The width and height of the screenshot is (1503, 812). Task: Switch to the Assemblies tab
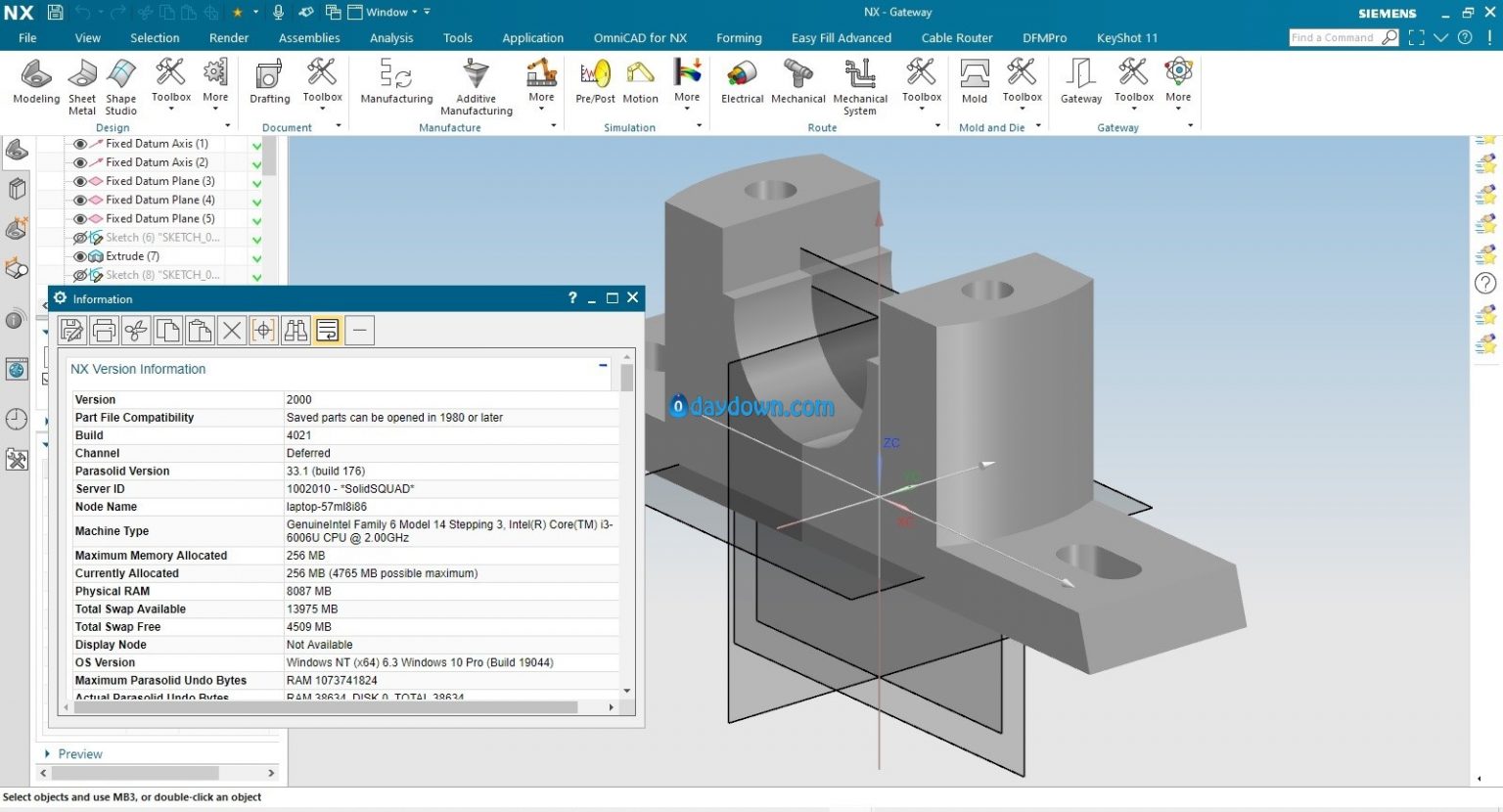pos(309,38)
